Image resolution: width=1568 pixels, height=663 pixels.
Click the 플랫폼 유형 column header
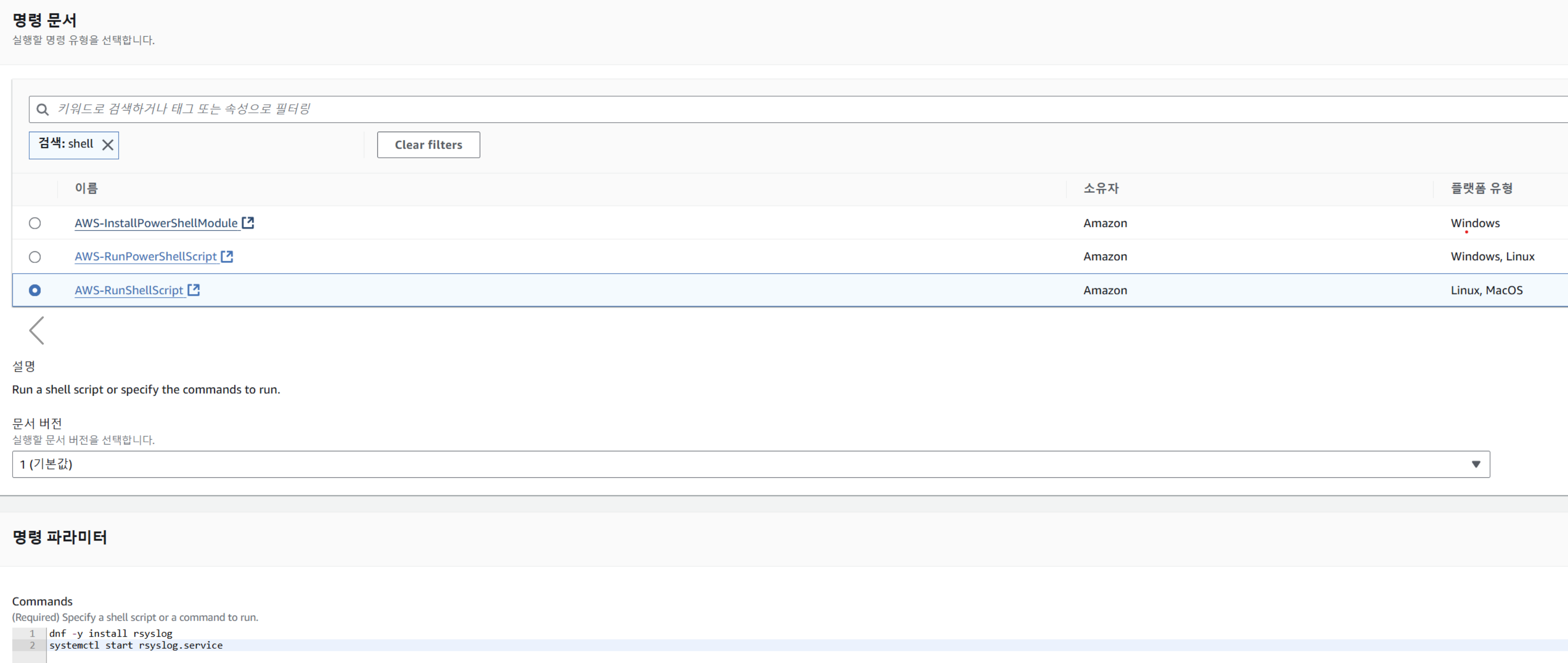pos(1481,188)
